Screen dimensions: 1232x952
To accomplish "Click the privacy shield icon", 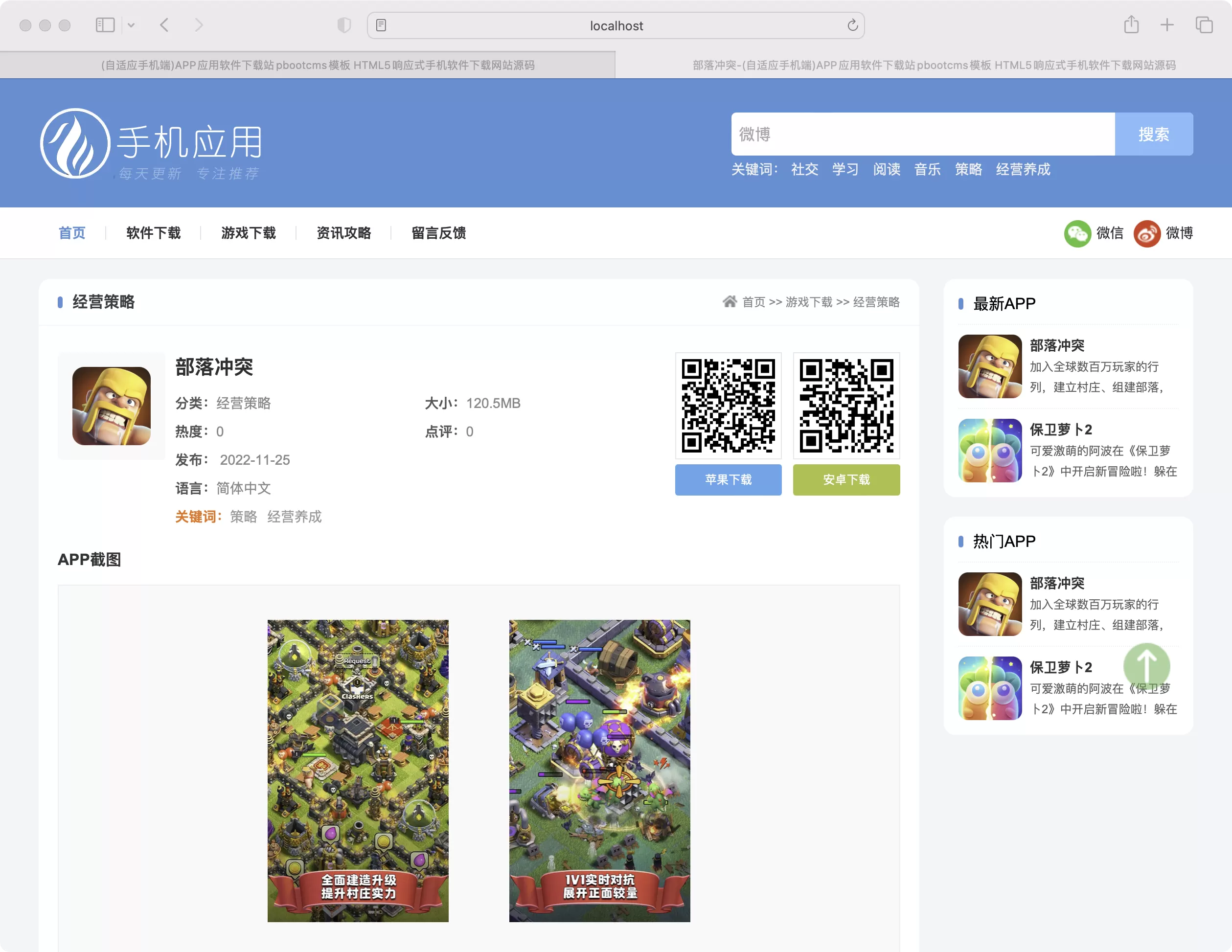I will [344, 25].
